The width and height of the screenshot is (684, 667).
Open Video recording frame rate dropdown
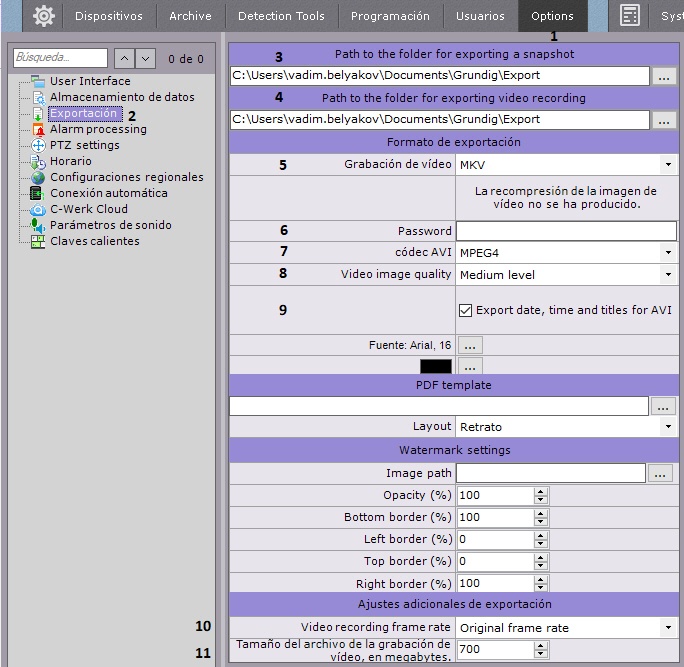(566, 627)
